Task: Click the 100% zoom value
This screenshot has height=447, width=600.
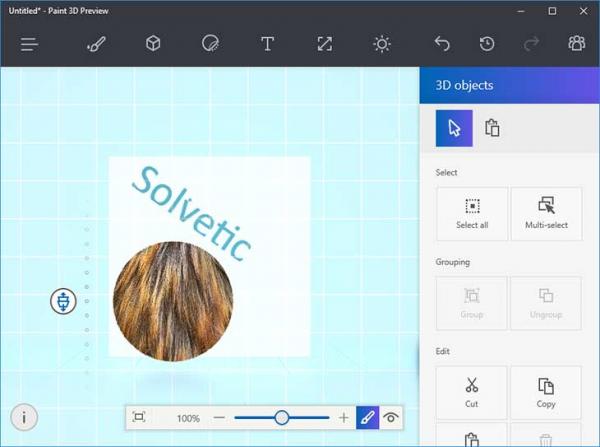Action: [x=188, y=418]
